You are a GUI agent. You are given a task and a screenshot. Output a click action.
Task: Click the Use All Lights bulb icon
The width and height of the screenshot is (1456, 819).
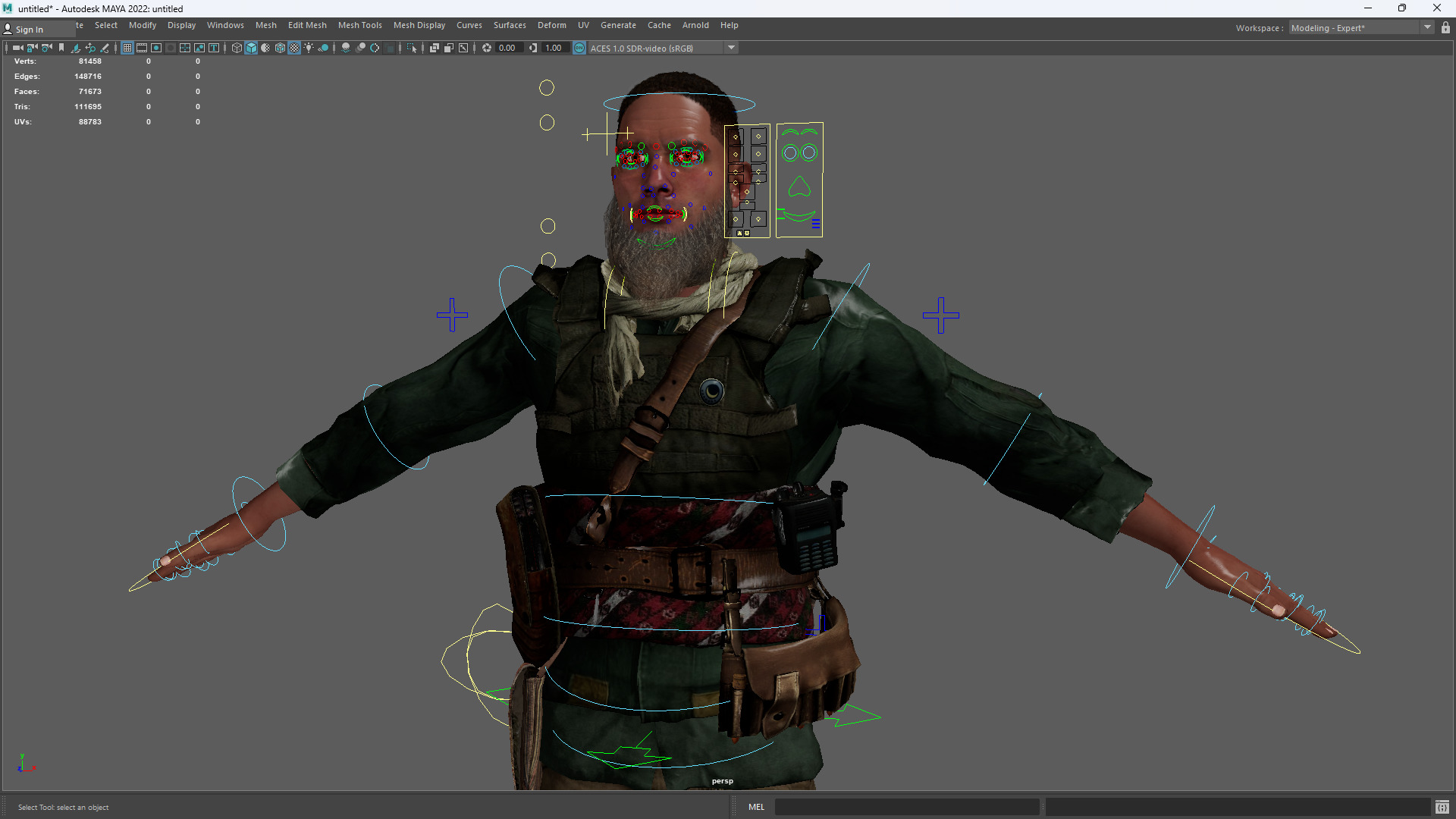[309, 48]
